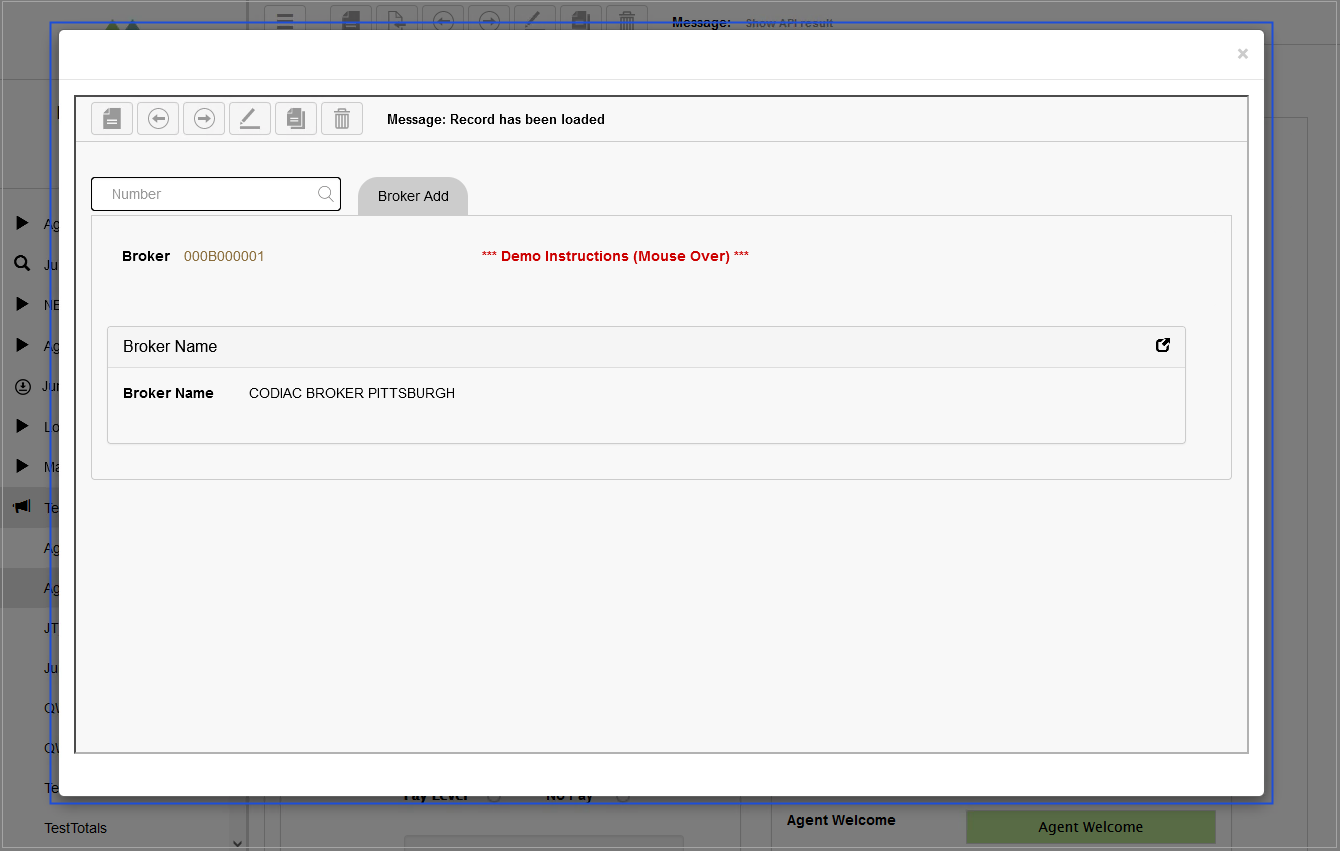Expand the Lo sidebar item arrow
Screen dimensions: 1340x851
(22, 426)
